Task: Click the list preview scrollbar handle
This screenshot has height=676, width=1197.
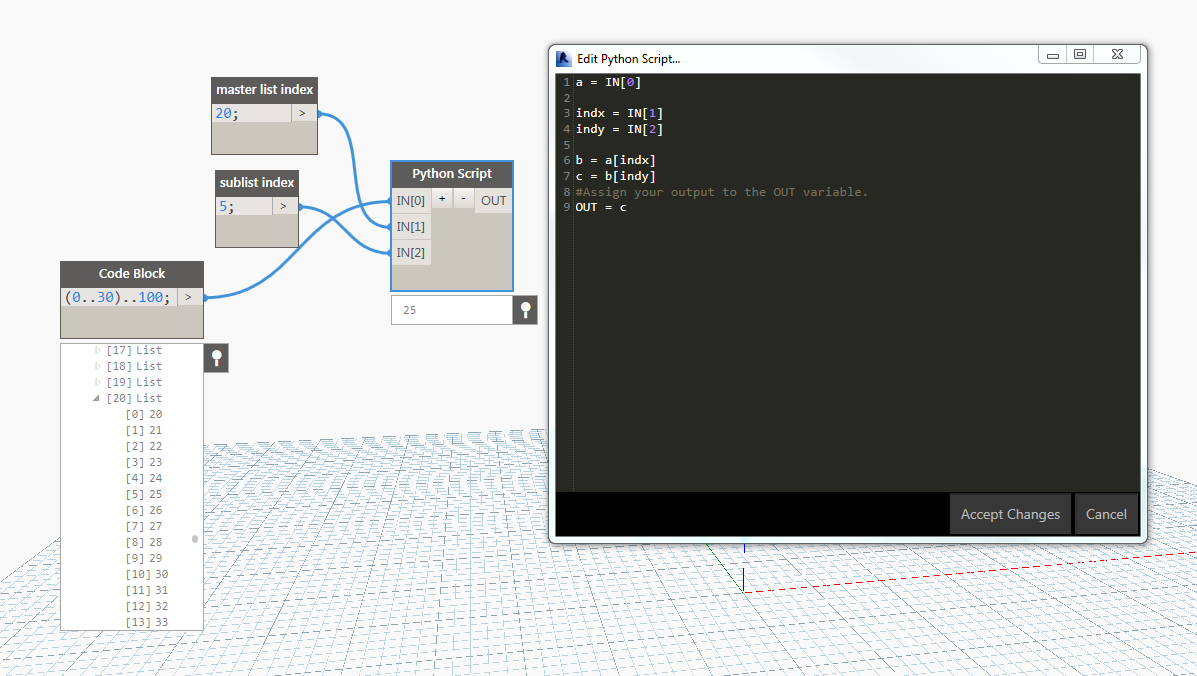Action: [195, 539]
